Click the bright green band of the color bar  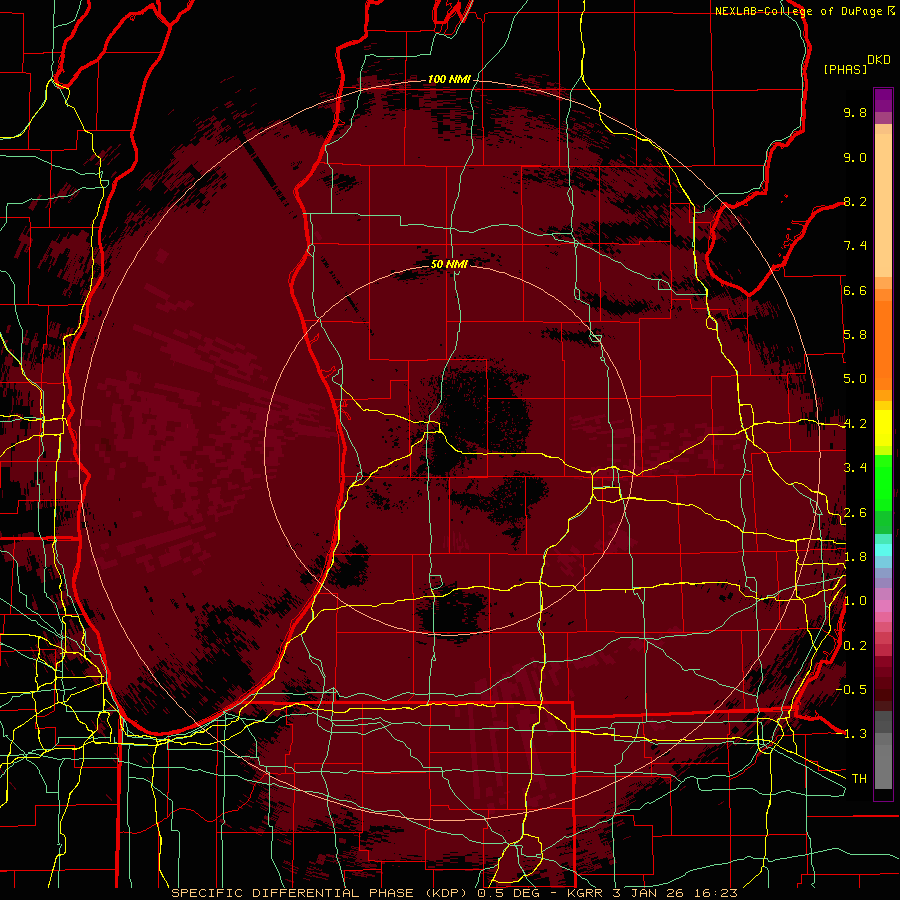click(883, 482)
